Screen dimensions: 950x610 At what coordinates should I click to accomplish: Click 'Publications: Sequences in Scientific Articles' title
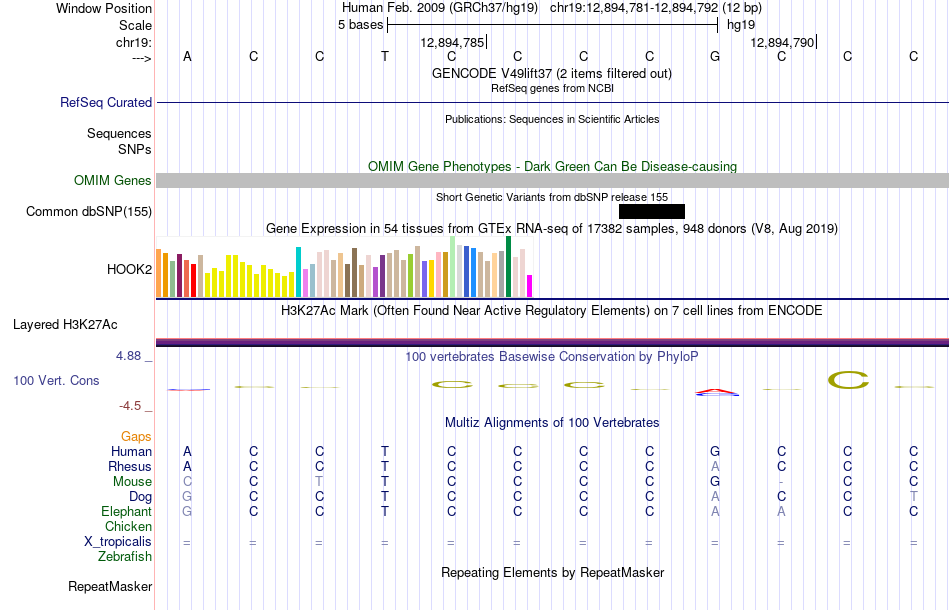pos(552,119)
